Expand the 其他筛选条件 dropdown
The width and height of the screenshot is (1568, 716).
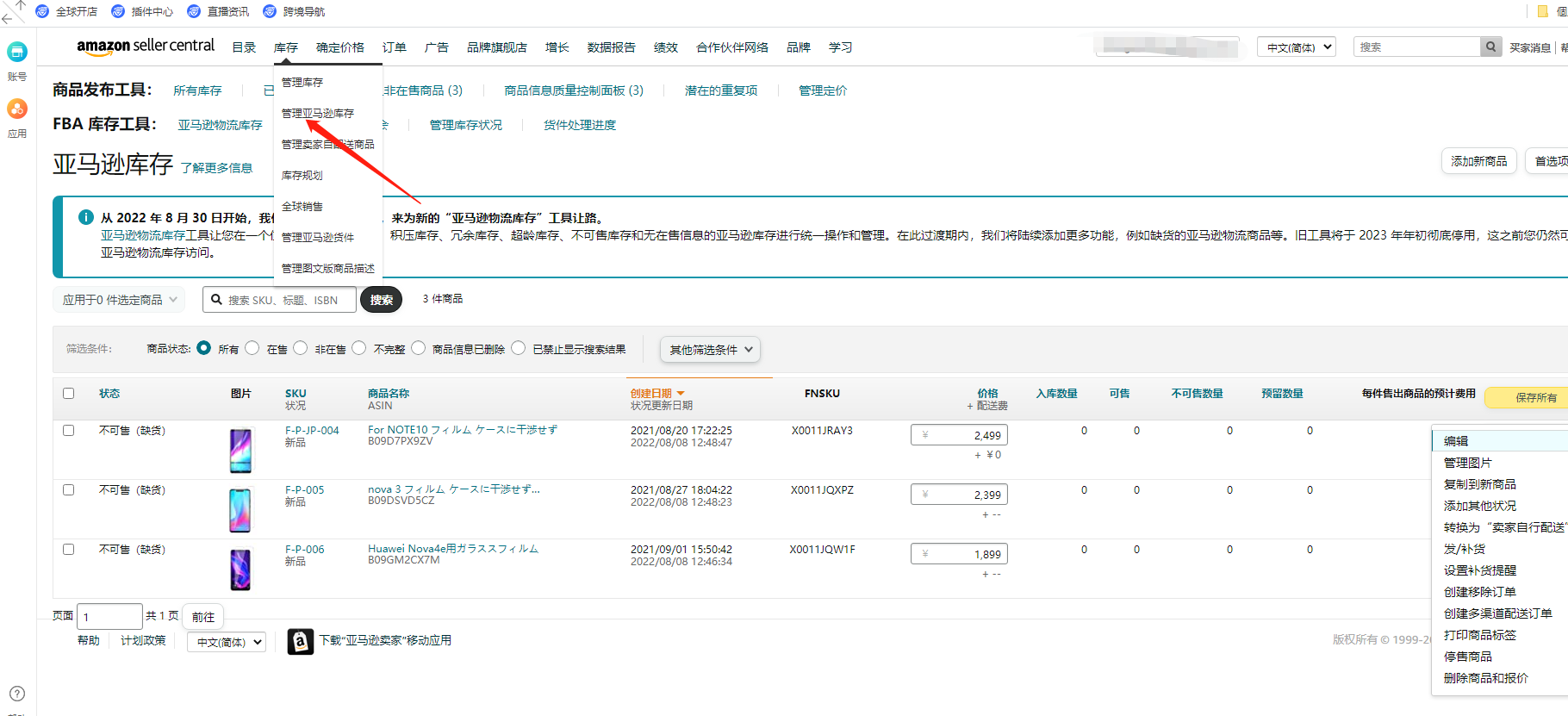coord(711,350)
